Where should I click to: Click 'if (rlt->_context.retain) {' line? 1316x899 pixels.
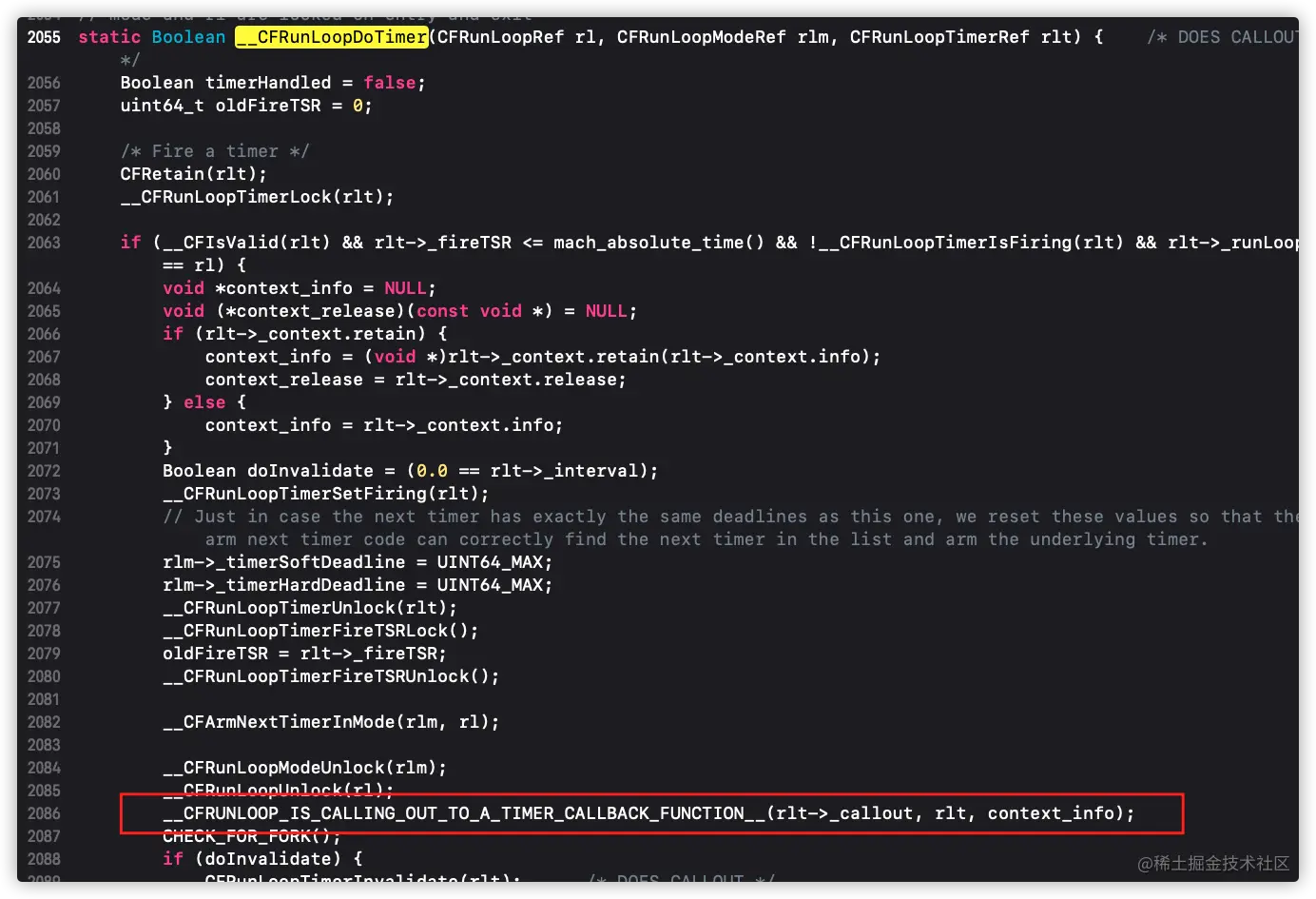tap(304, 334)
